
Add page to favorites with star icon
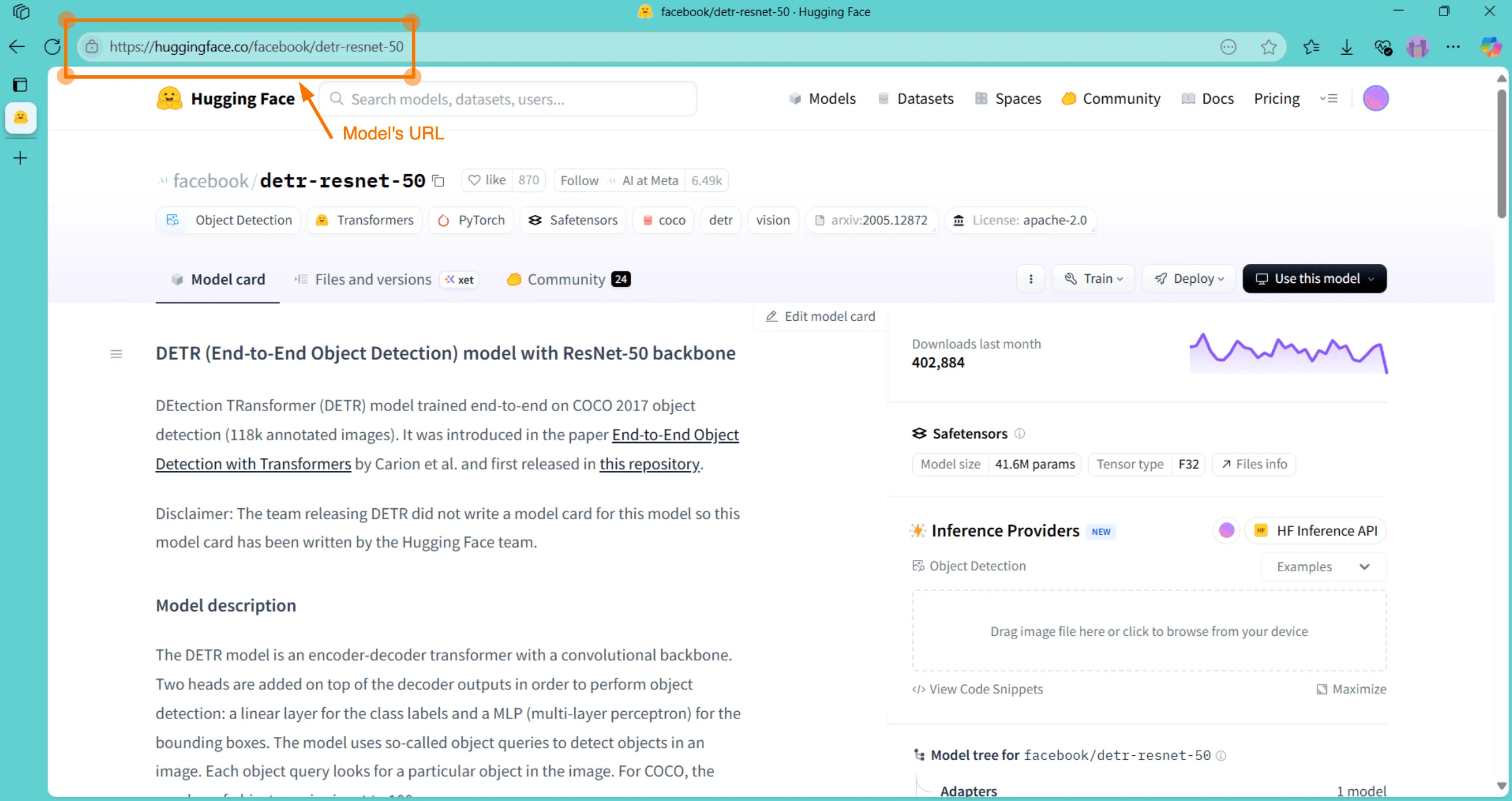[1268, 46]
